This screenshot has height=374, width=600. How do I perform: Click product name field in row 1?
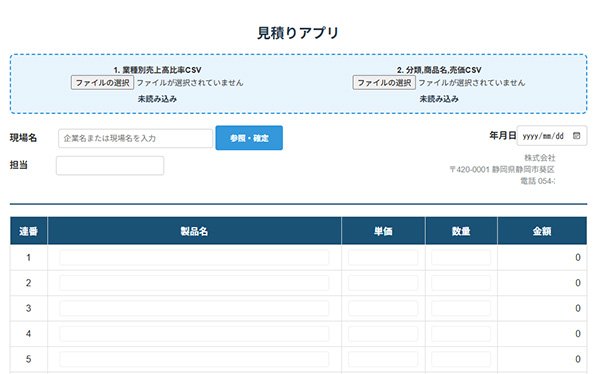tap(194, 258)
